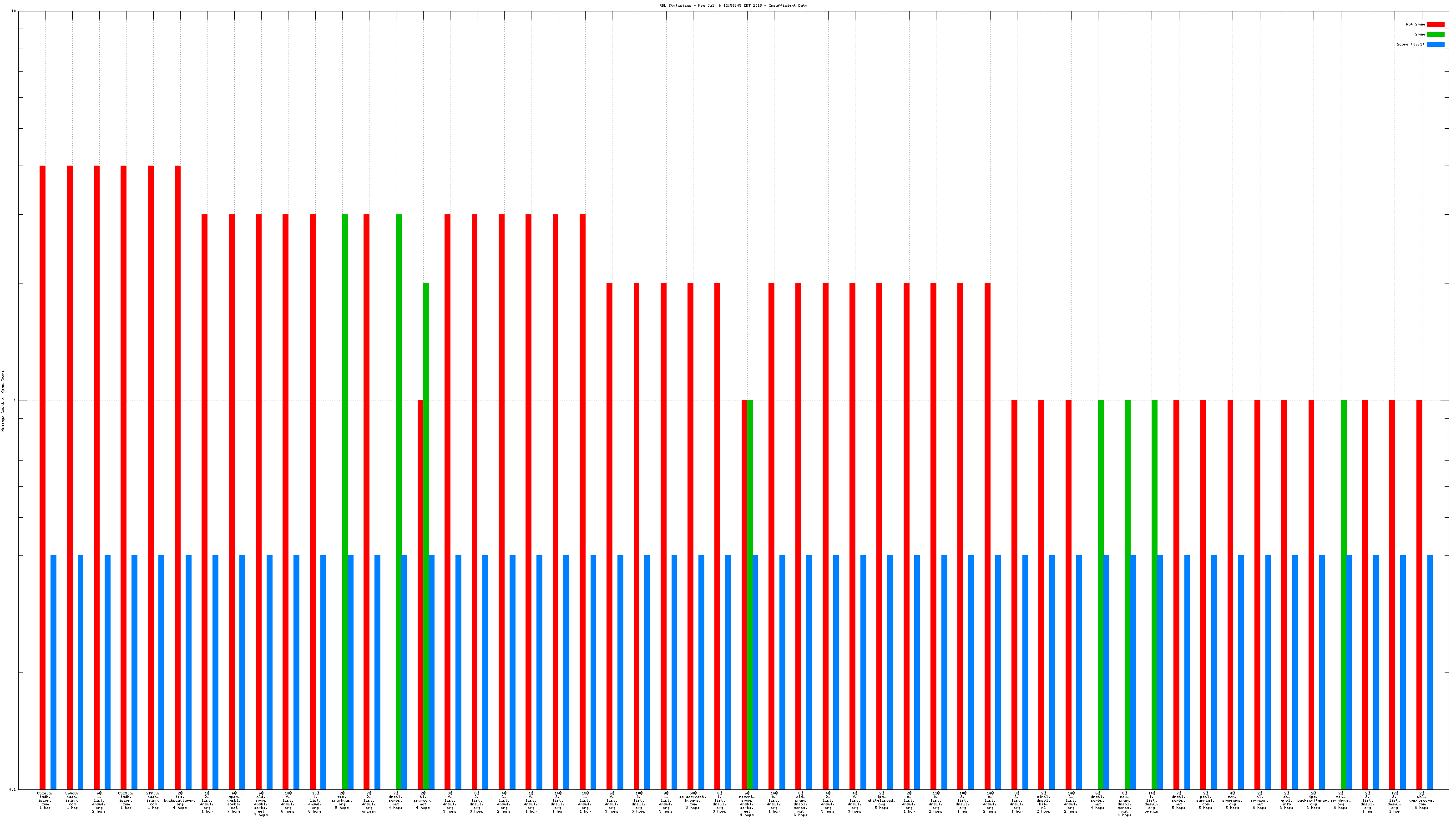Click the db.wpbl.info 6 hops label

1286,800
